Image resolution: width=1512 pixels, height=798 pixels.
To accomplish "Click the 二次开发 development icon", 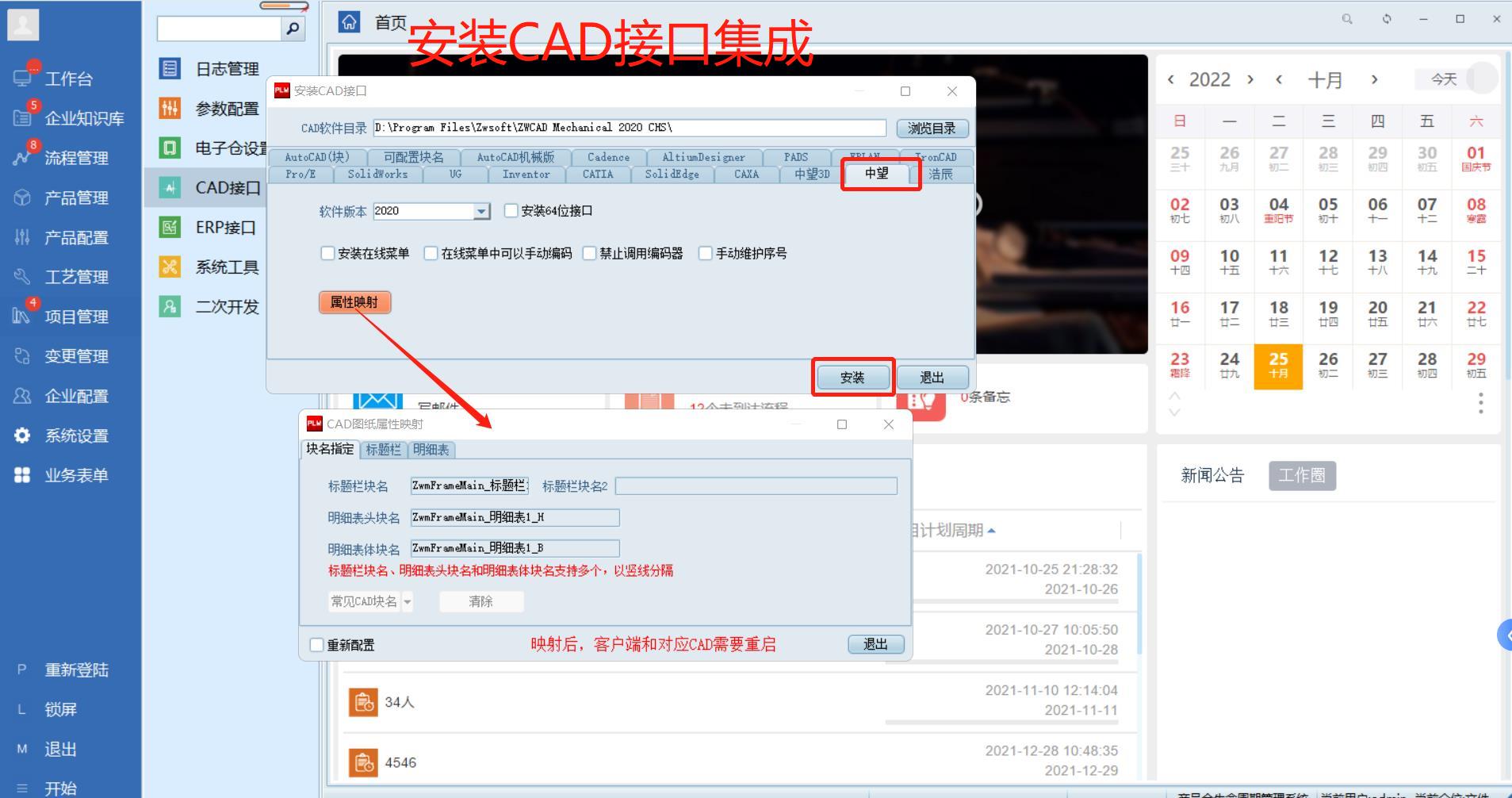I will (170, 306).
